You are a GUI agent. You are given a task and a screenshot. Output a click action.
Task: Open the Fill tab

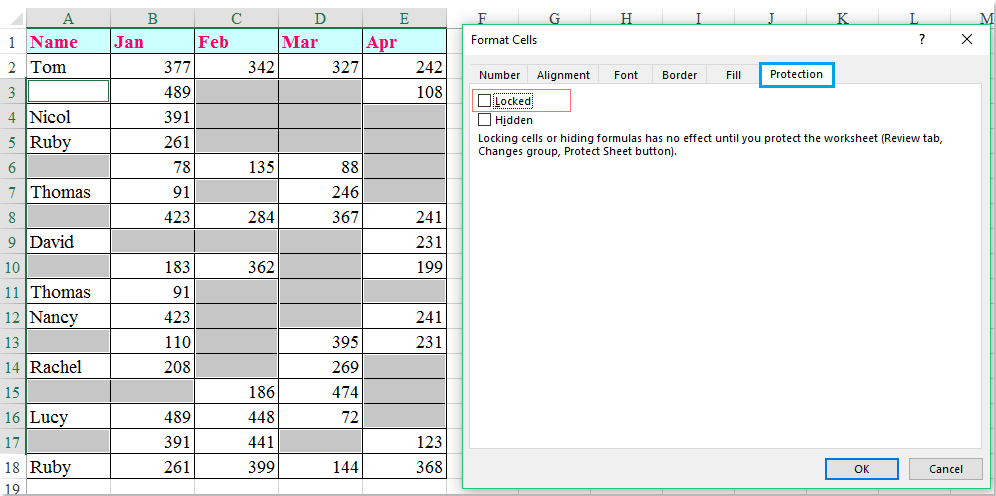point(733,75)
